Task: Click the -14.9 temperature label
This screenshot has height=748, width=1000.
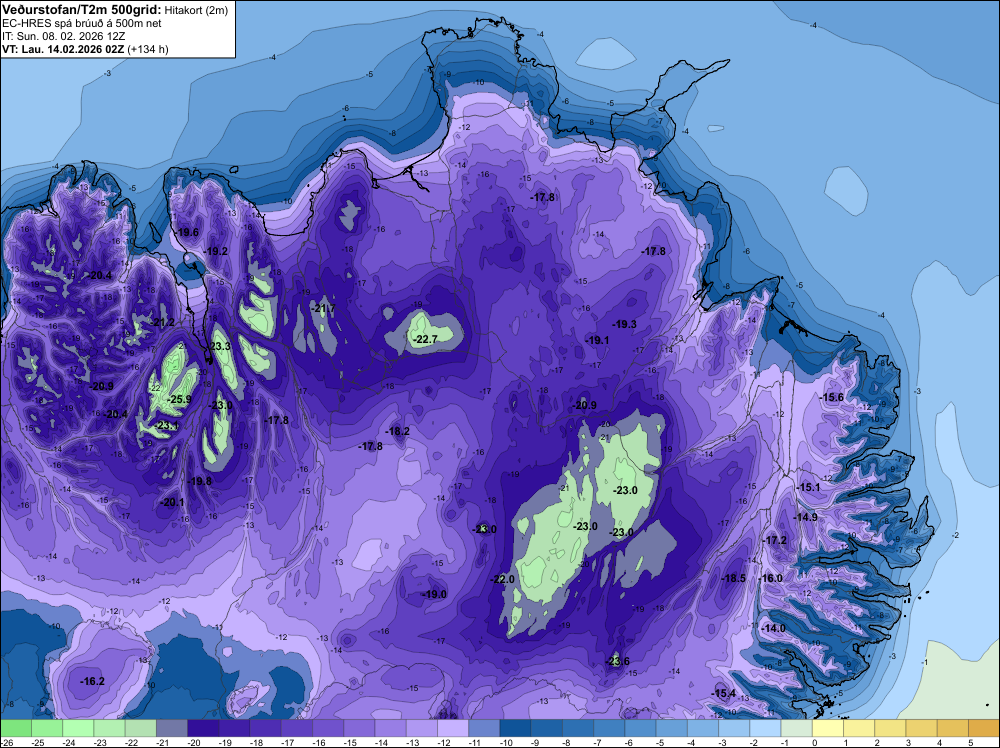Action: (x=805, y=517)
